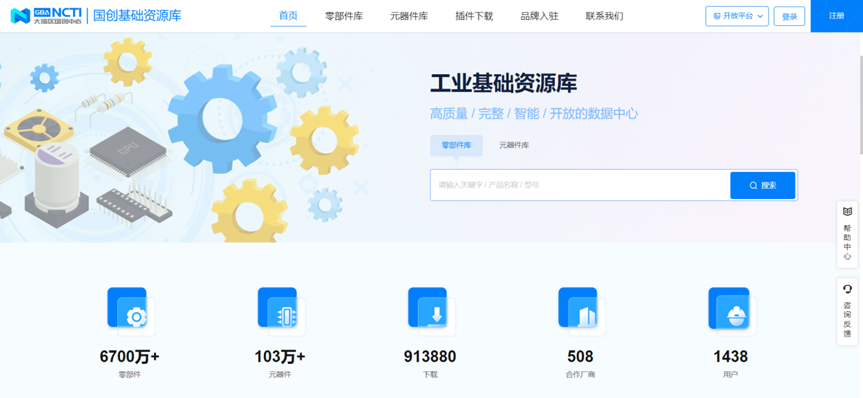Click the 合作厂商 label
The width and height of the screenshot is (863, 398).
pyautogui.click(x=580, y=375)
